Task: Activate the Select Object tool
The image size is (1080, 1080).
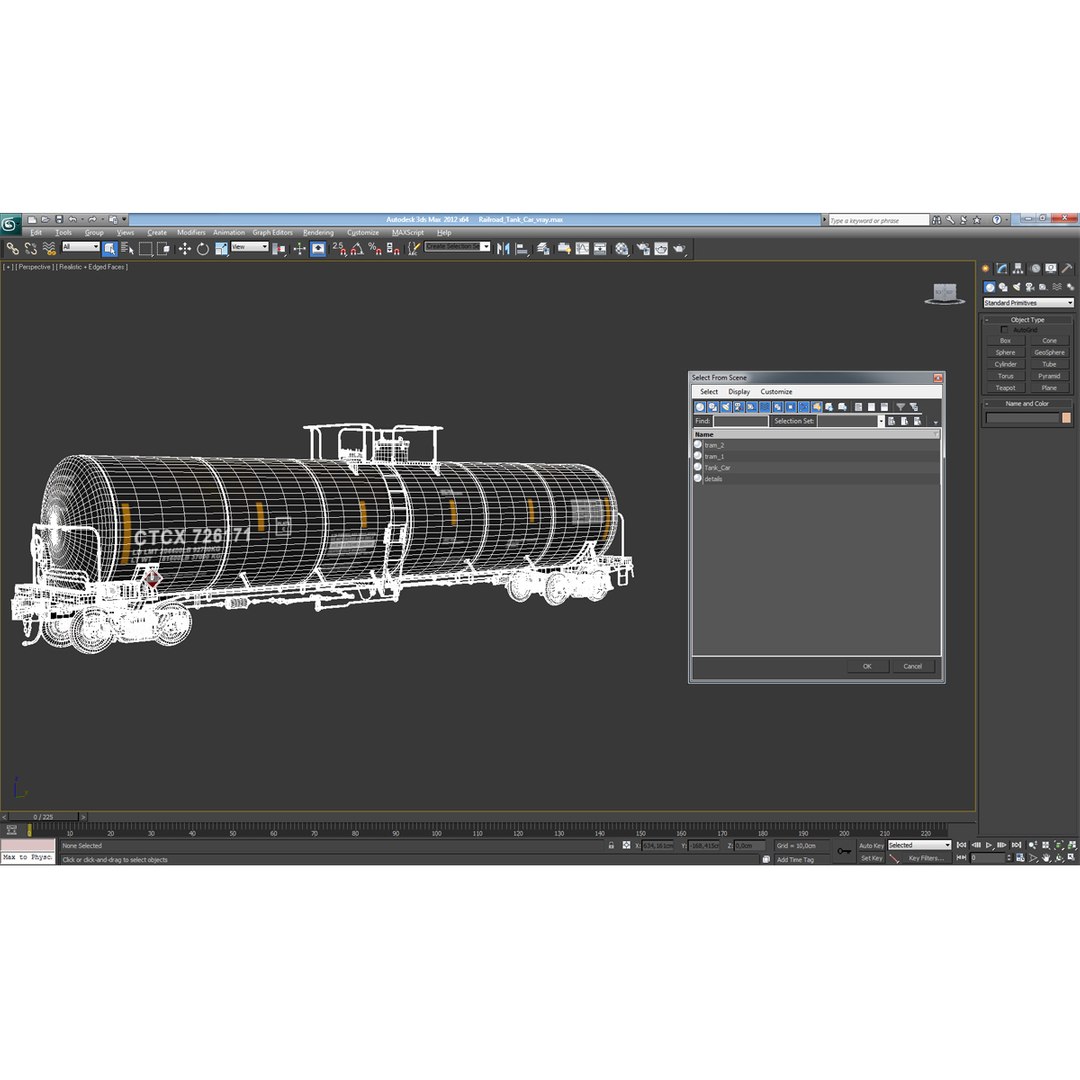Action: pyautogui.click(x=110, y=249)
